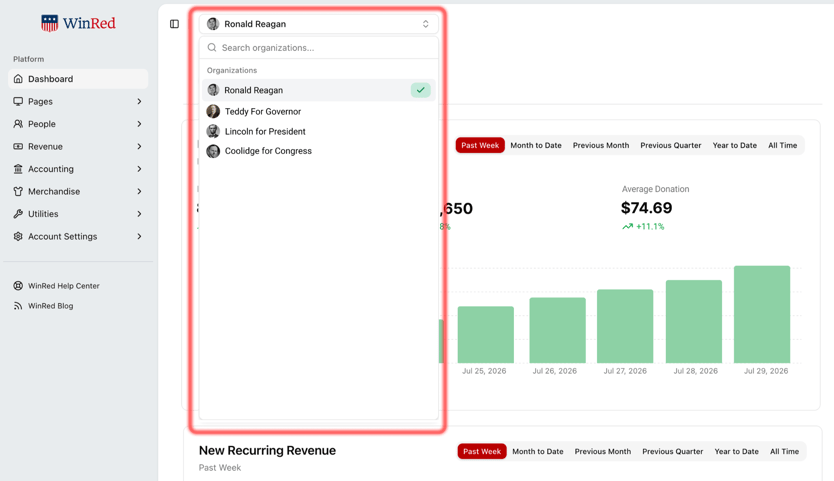Select Past Week in top chart
This screenshot has height=481, width=834.
(480, 145)
